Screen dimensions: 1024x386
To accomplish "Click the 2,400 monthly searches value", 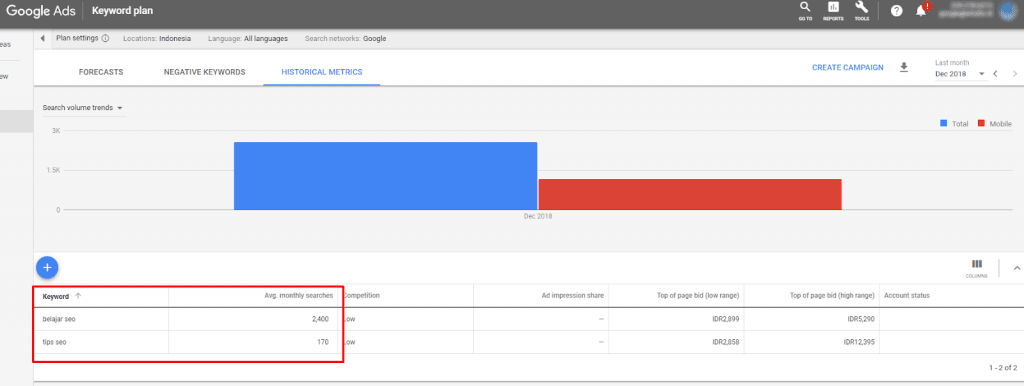I will (320, 319).
